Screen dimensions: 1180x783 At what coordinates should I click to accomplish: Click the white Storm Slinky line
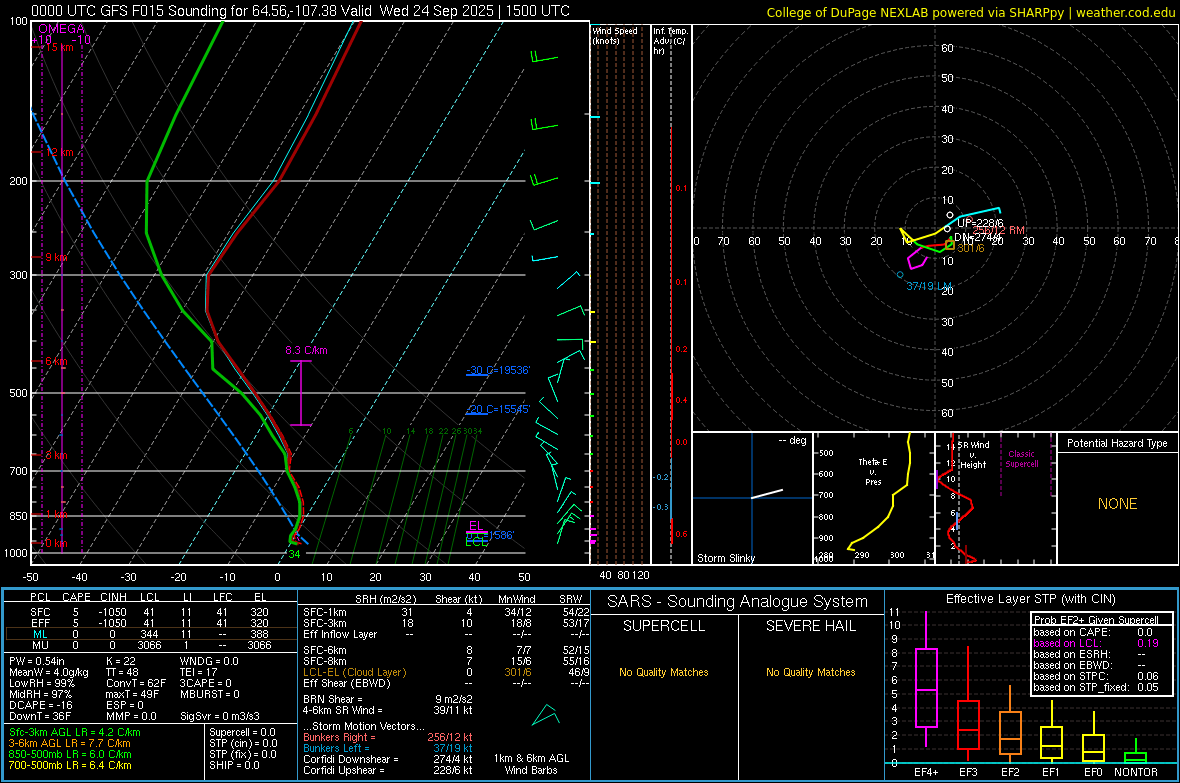767,494
